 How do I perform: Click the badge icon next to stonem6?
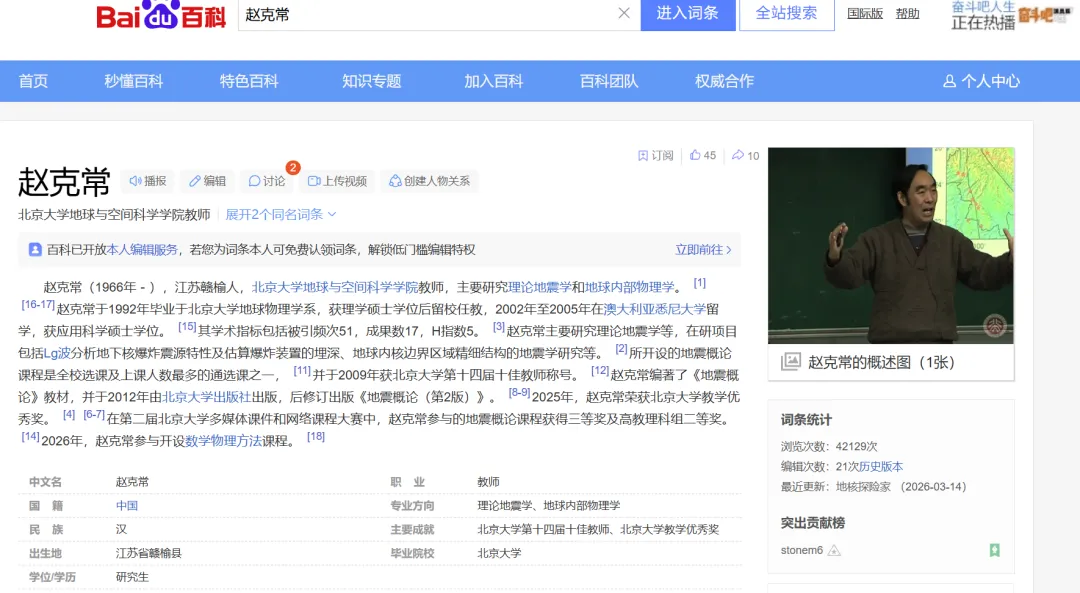click(834, 550)
